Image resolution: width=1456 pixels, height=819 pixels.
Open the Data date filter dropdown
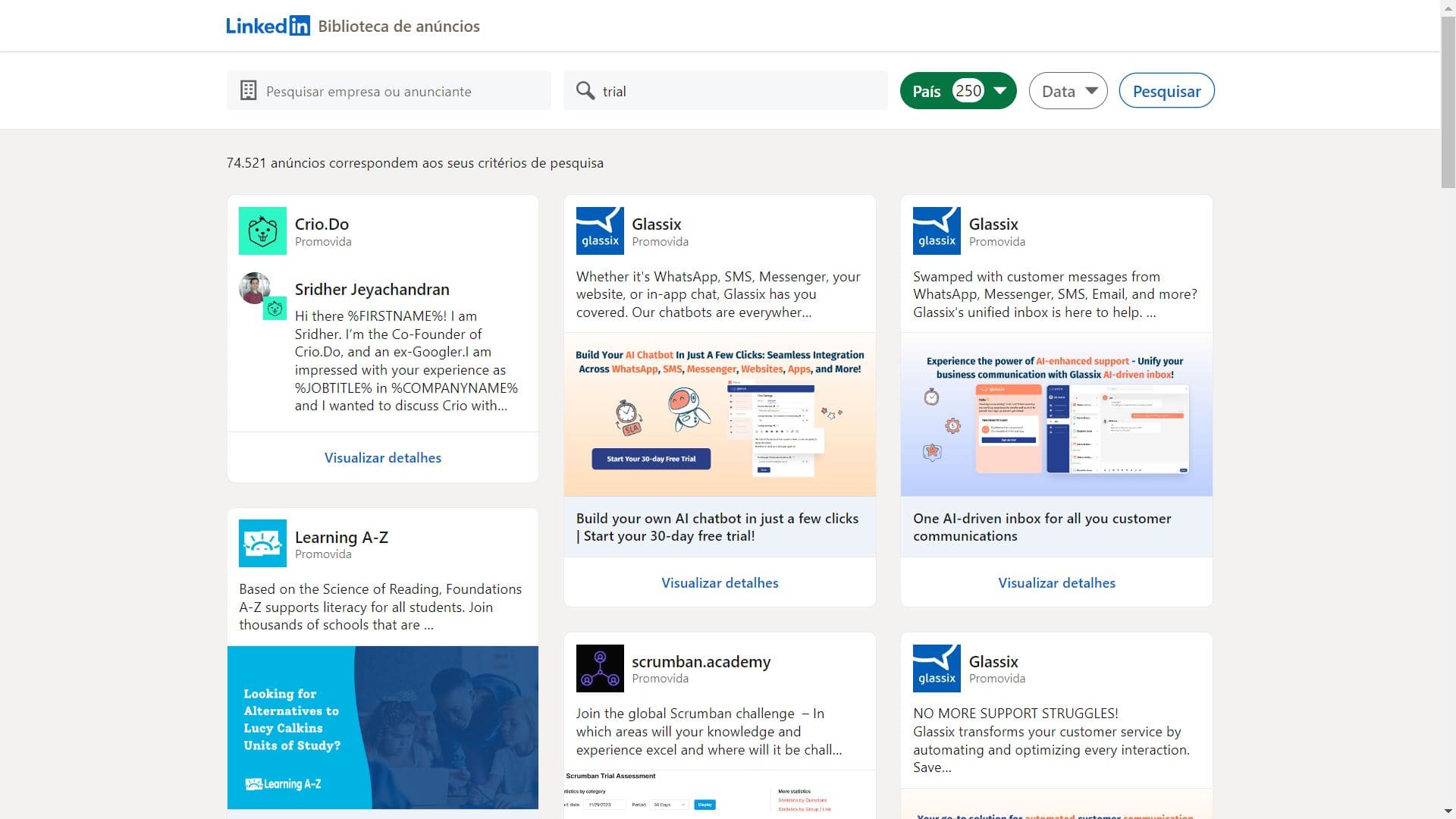pos(1068,91)
